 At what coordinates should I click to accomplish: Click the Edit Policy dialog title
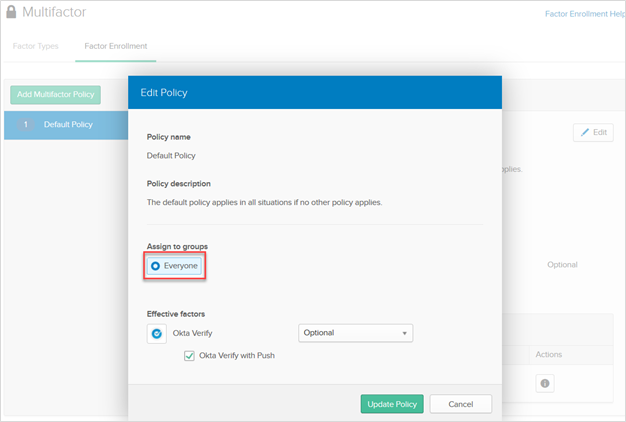(164, 93)
